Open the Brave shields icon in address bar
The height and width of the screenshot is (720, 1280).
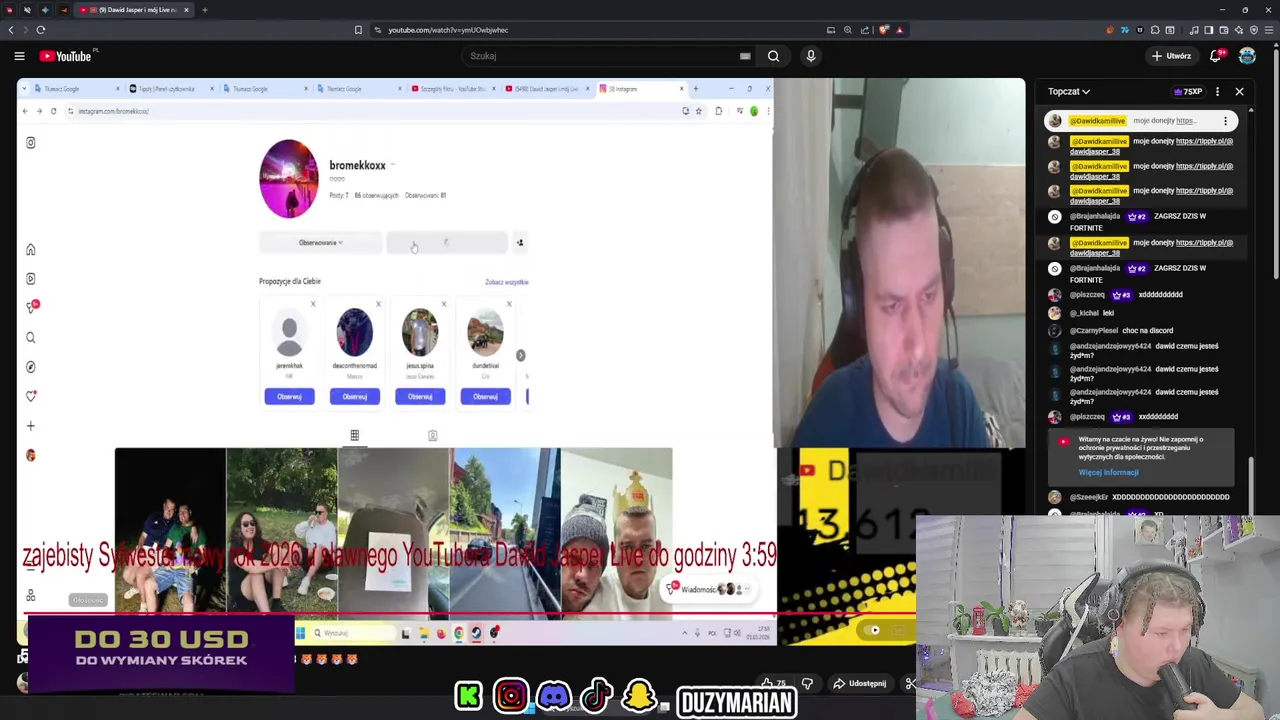pyautogui.click(x=884, y=30)
